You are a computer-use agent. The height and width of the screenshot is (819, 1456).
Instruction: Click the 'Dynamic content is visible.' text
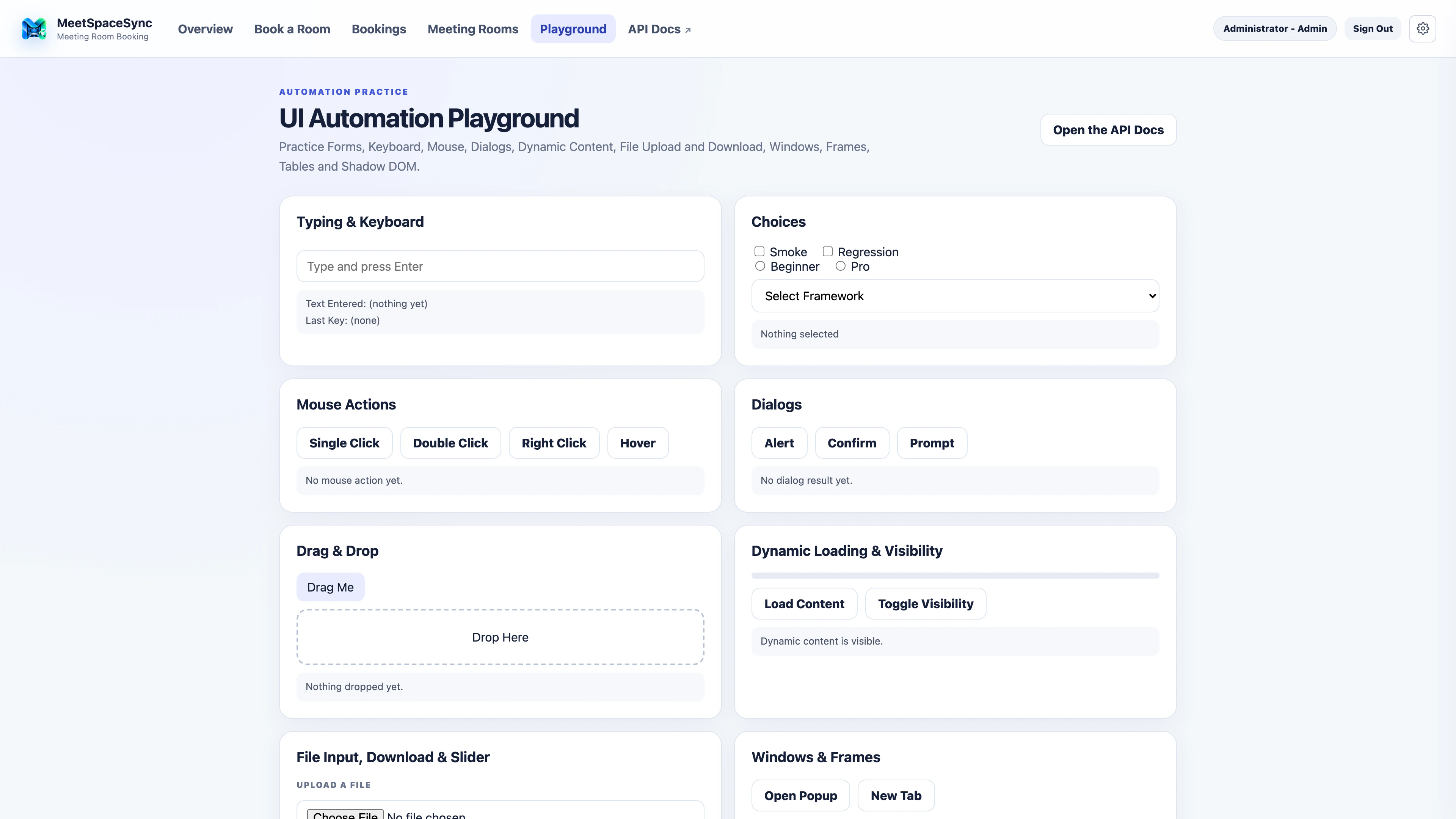point(821,641)
